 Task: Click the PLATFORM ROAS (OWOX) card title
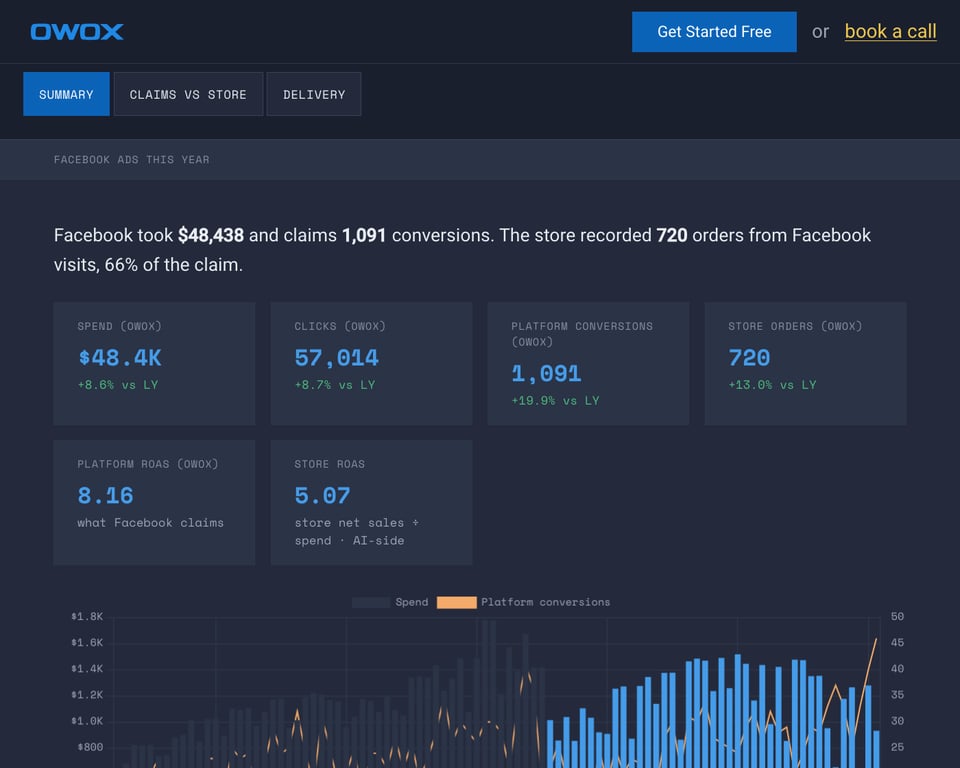pyautogui.click(x=148, y=464)
